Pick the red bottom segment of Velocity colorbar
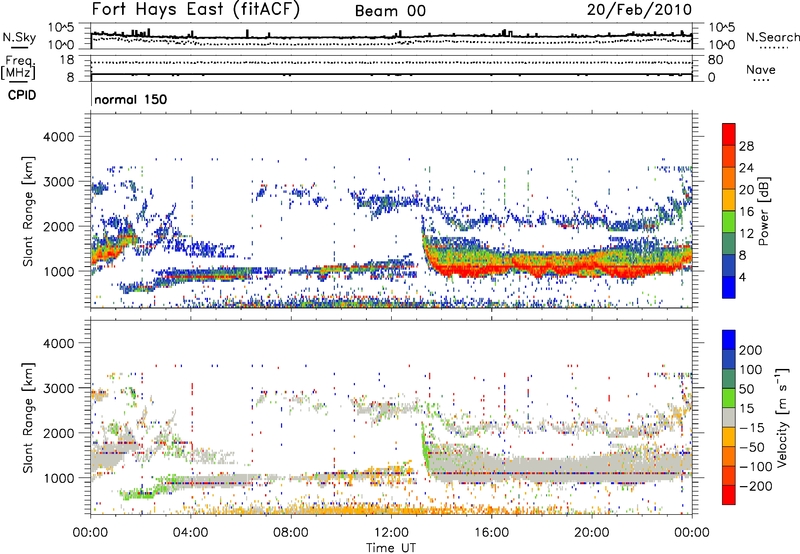Screen dimensions: 800x554 click(729, 495)
